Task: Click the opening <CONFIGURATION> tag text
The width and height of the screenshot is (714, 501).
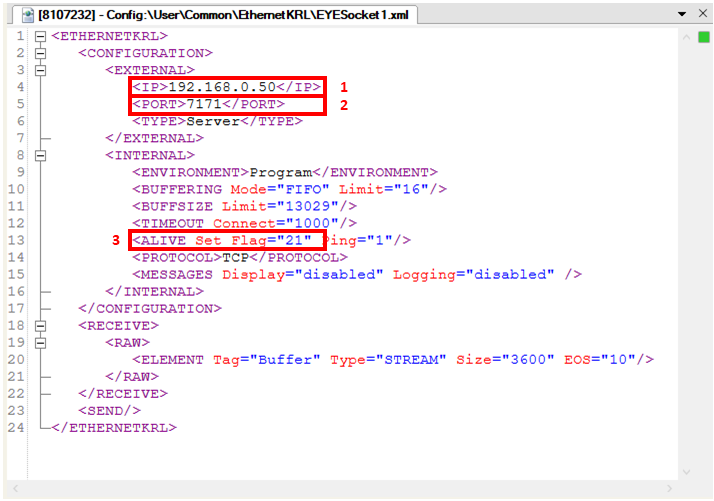Action: (145, 53)
